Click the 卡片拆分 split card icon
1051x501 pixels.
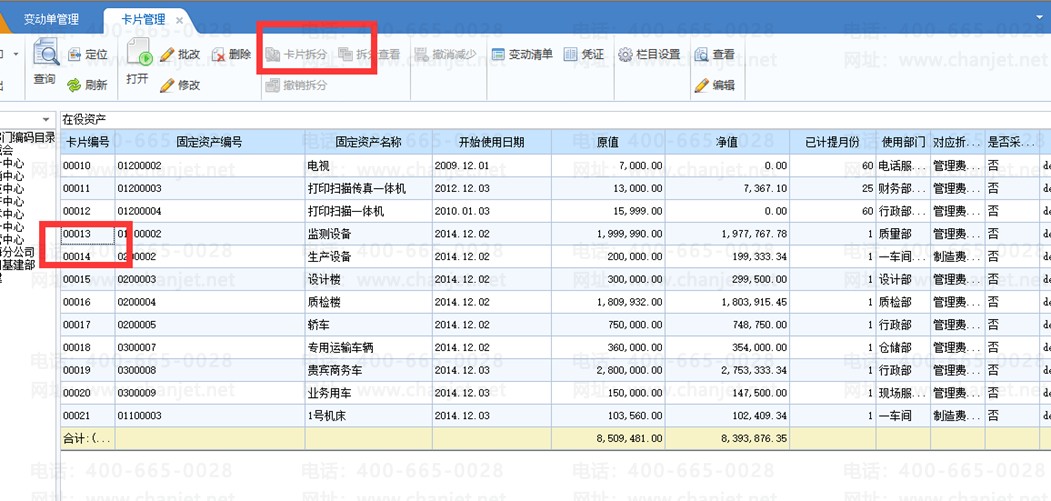coord(272,54)
